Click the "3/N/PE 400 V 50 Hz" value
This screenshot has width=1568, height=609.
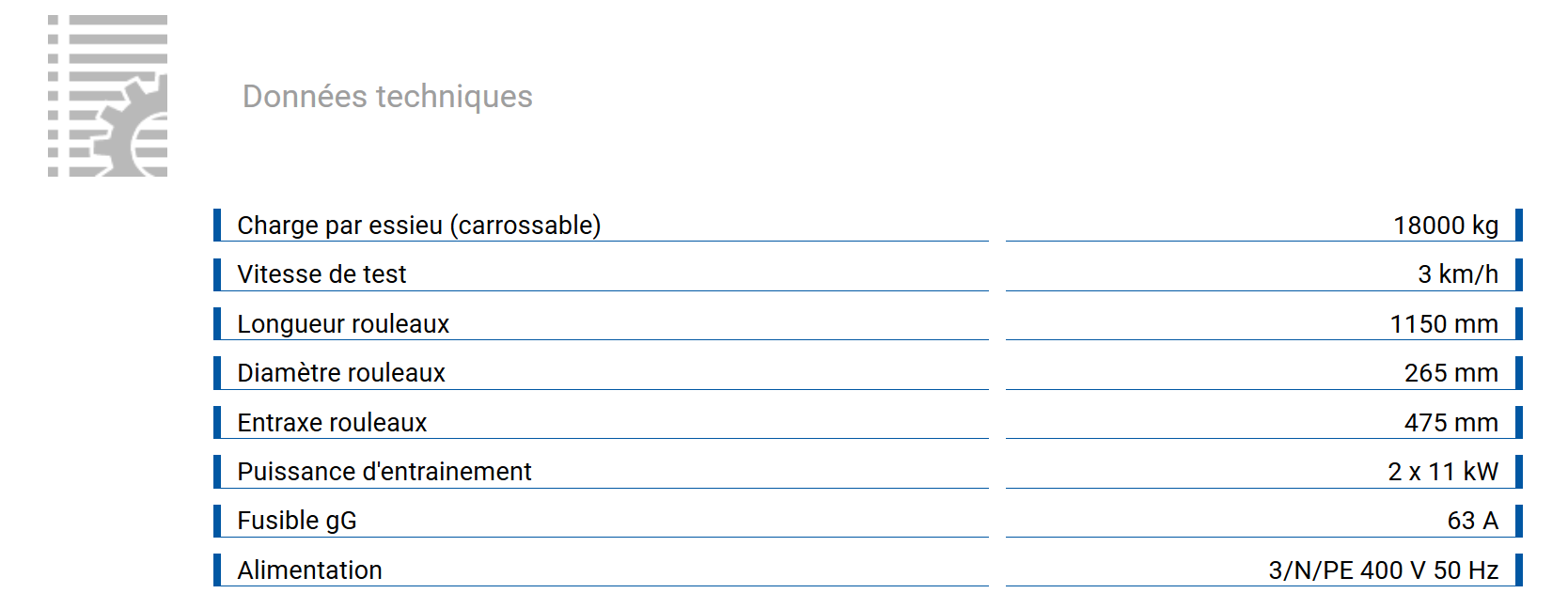(x=1383, y=570)
